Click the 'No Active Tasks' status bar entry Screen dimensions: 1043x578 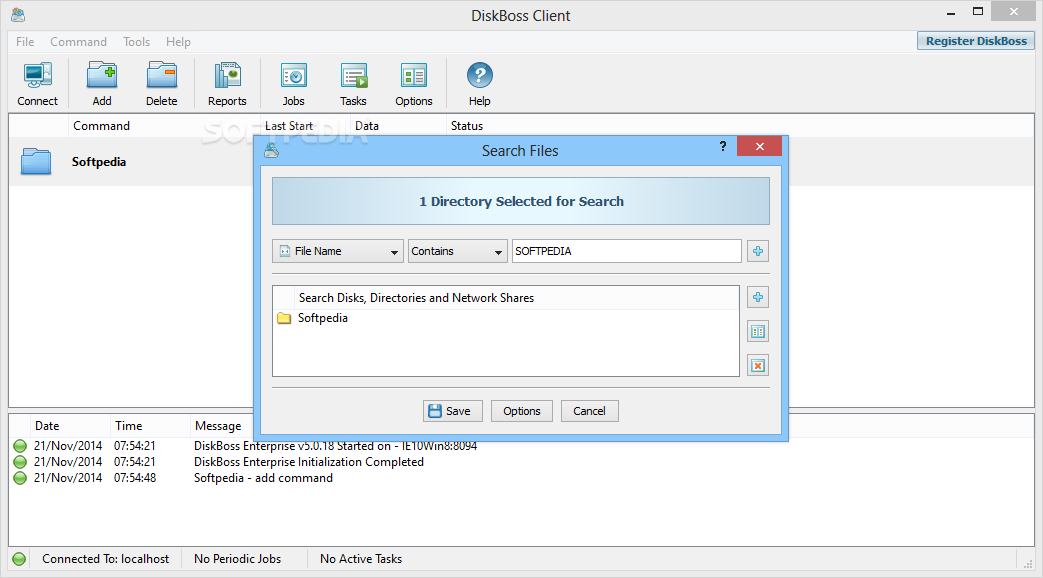point(361,559)
